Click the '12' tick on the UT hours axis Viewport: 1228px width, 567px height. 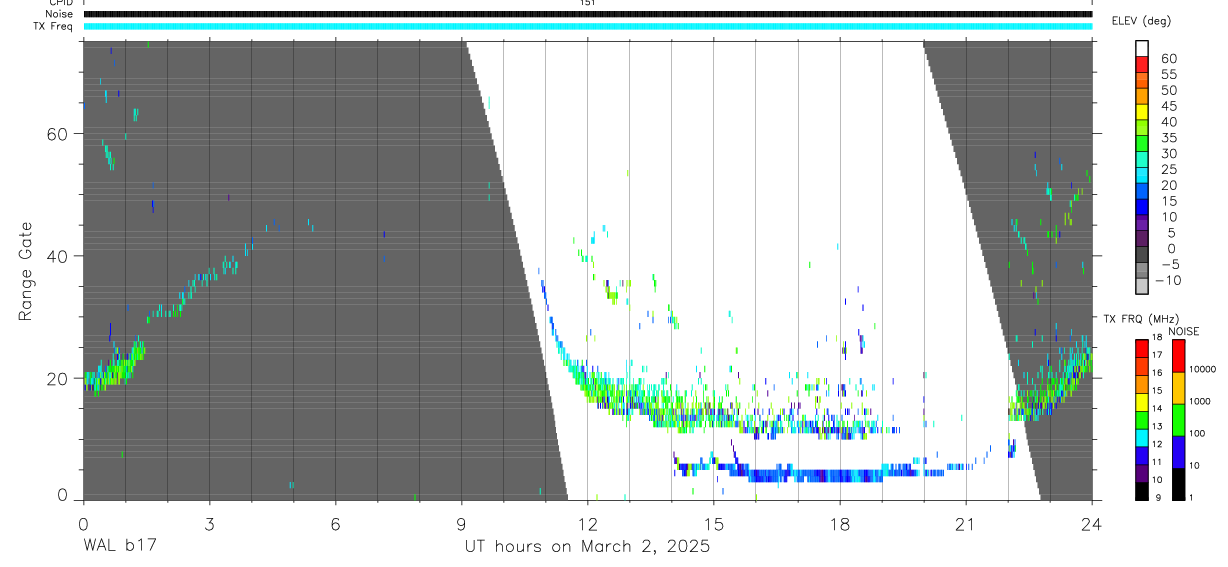(588, 525)
